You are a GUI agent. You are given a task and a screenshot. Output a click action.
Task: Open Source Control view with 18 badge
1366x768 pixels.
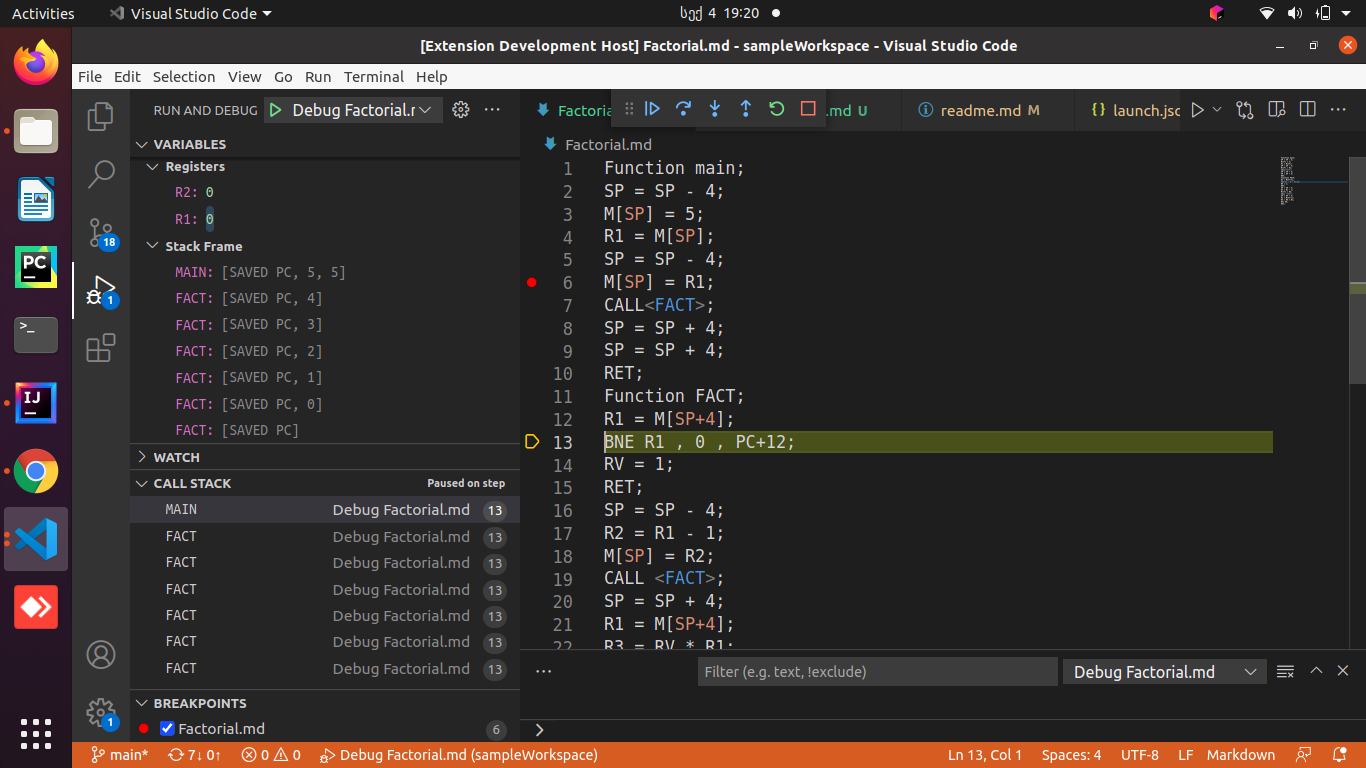coord(101,233)
